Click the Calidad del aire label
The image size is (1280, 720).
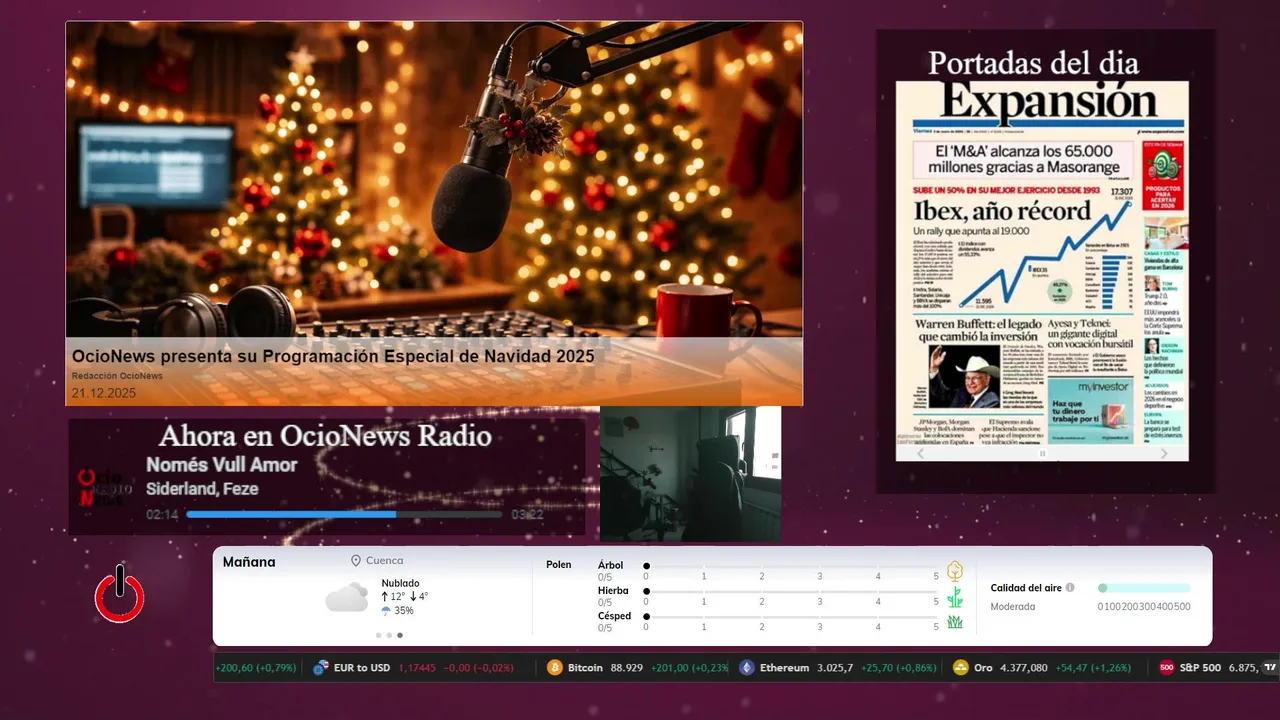[x=1026, y=588]
